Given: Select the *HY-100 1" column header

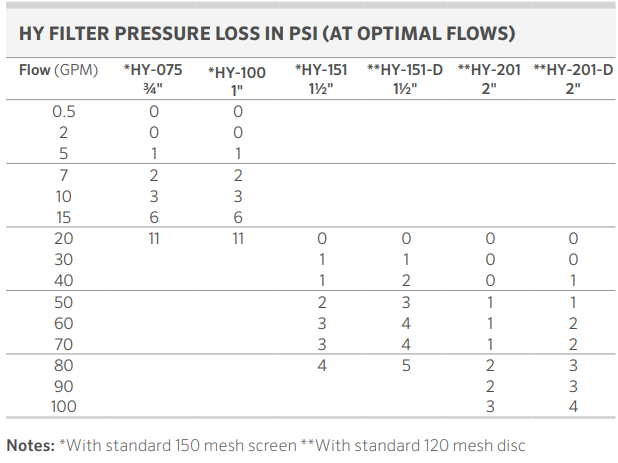Looking at the screenshot, I should click(x=237, y=80).
